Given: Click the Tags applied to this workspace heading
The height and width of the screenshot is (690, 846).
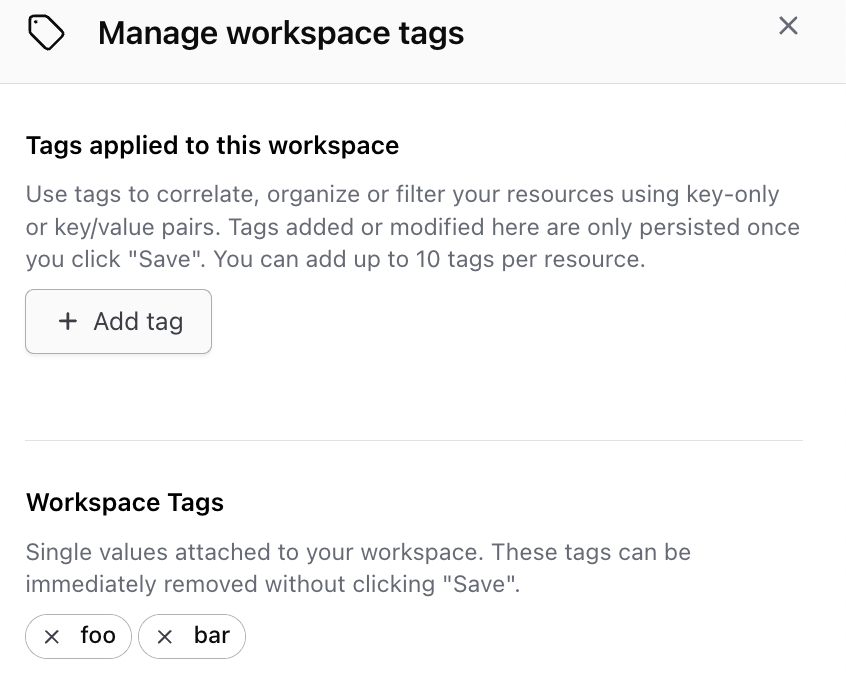Looking at the screenshot, I should click(212, 146).
